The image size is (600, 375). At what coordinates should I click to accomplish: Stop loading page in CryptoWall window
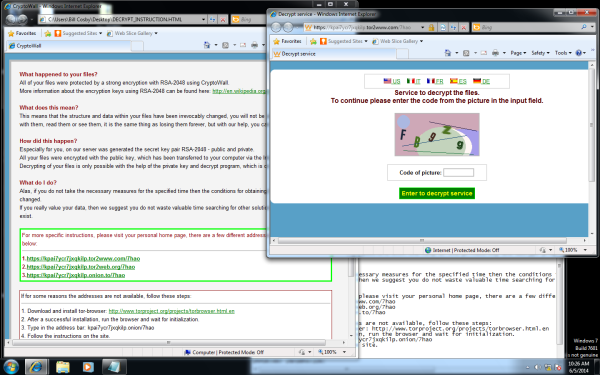click(223, 20)
